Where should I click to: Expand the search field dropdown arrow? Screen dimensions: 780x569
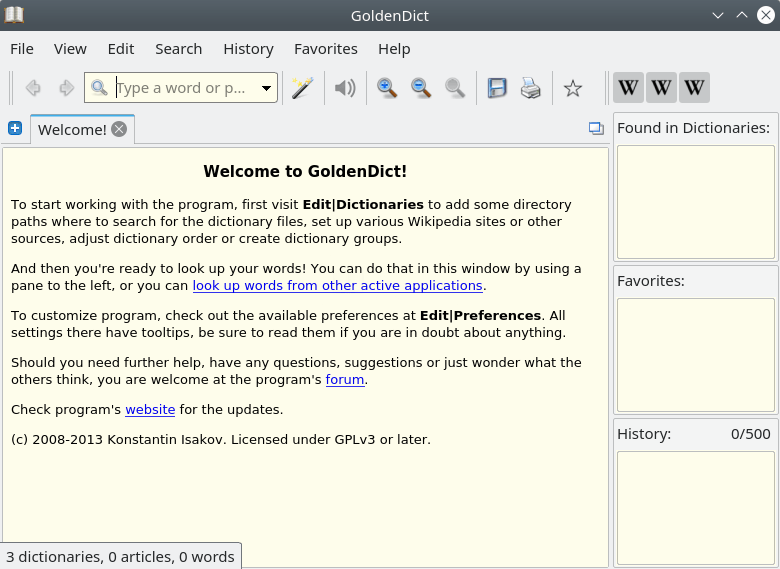coord(267,88)
